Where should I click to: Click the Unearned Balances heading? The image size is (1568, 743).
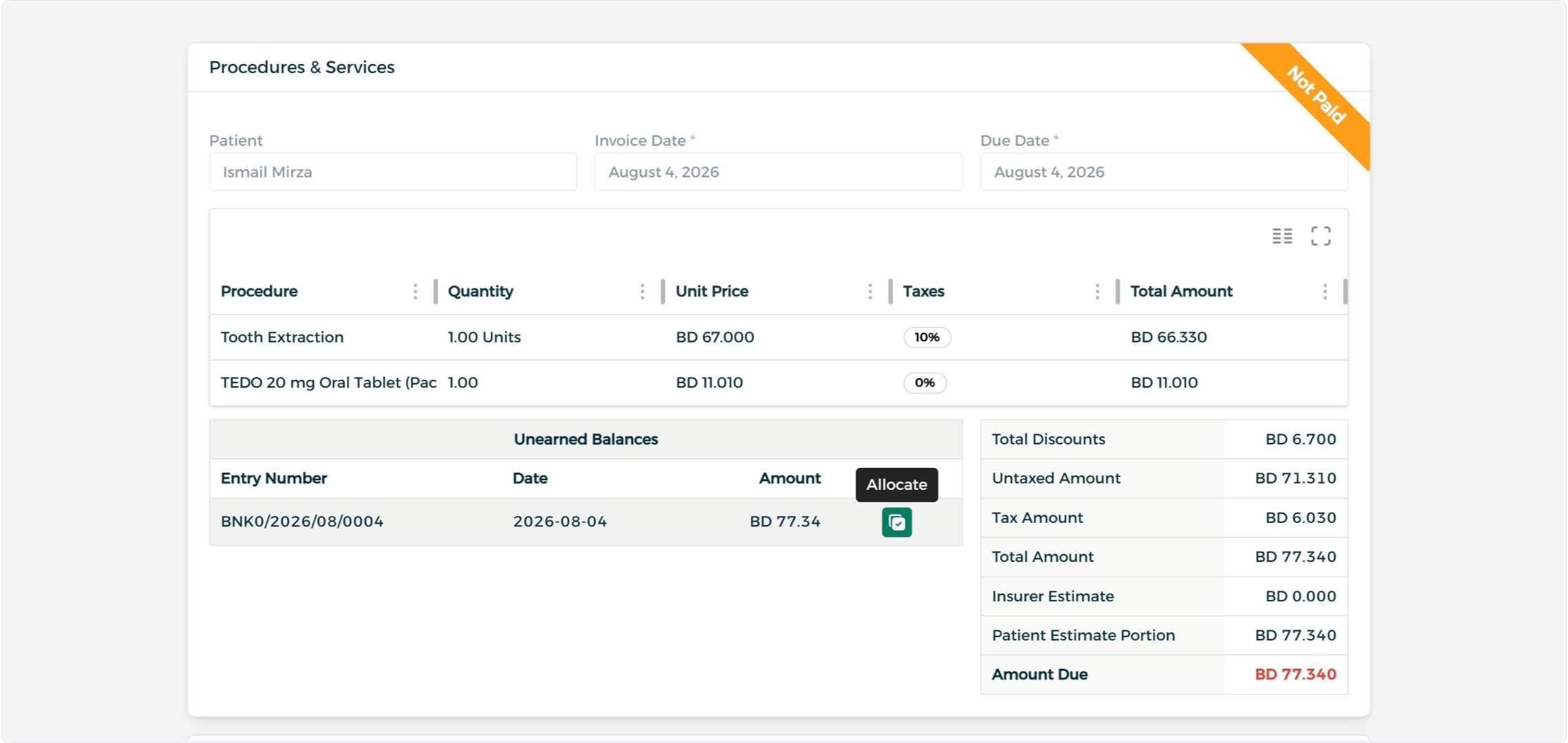pos(586,439)
